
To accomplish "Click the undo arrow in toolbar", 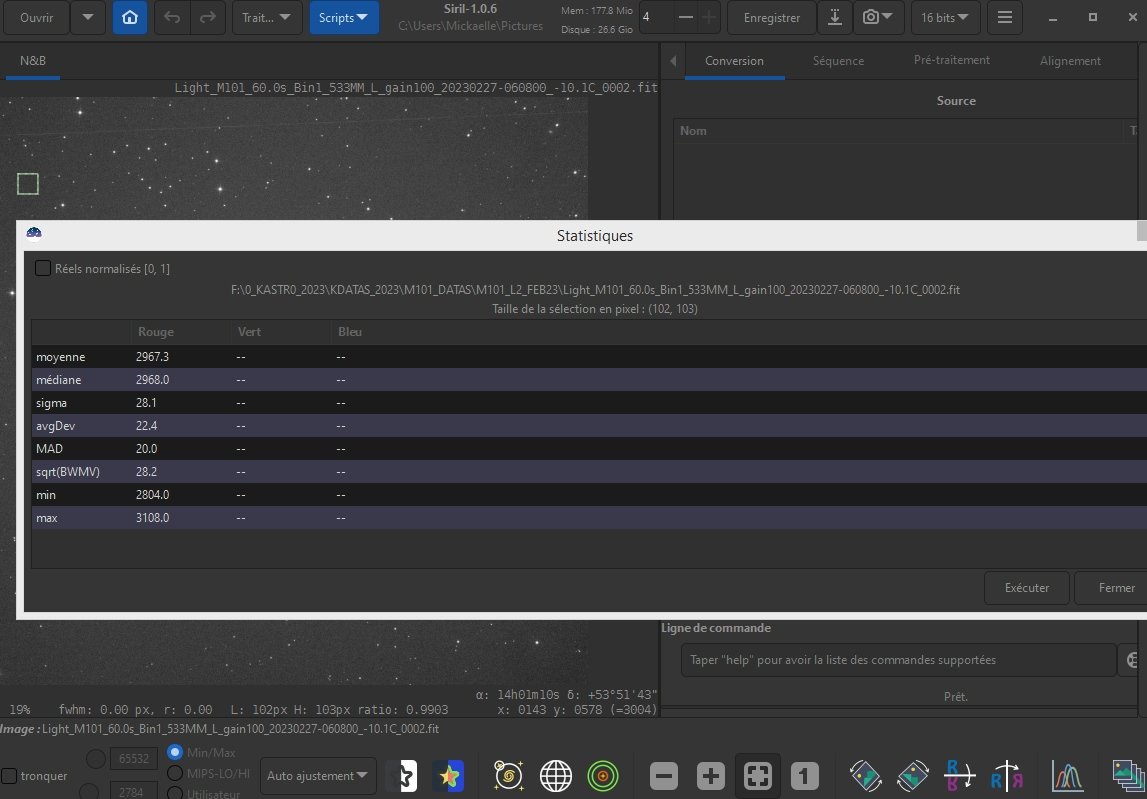I will 173,18.
